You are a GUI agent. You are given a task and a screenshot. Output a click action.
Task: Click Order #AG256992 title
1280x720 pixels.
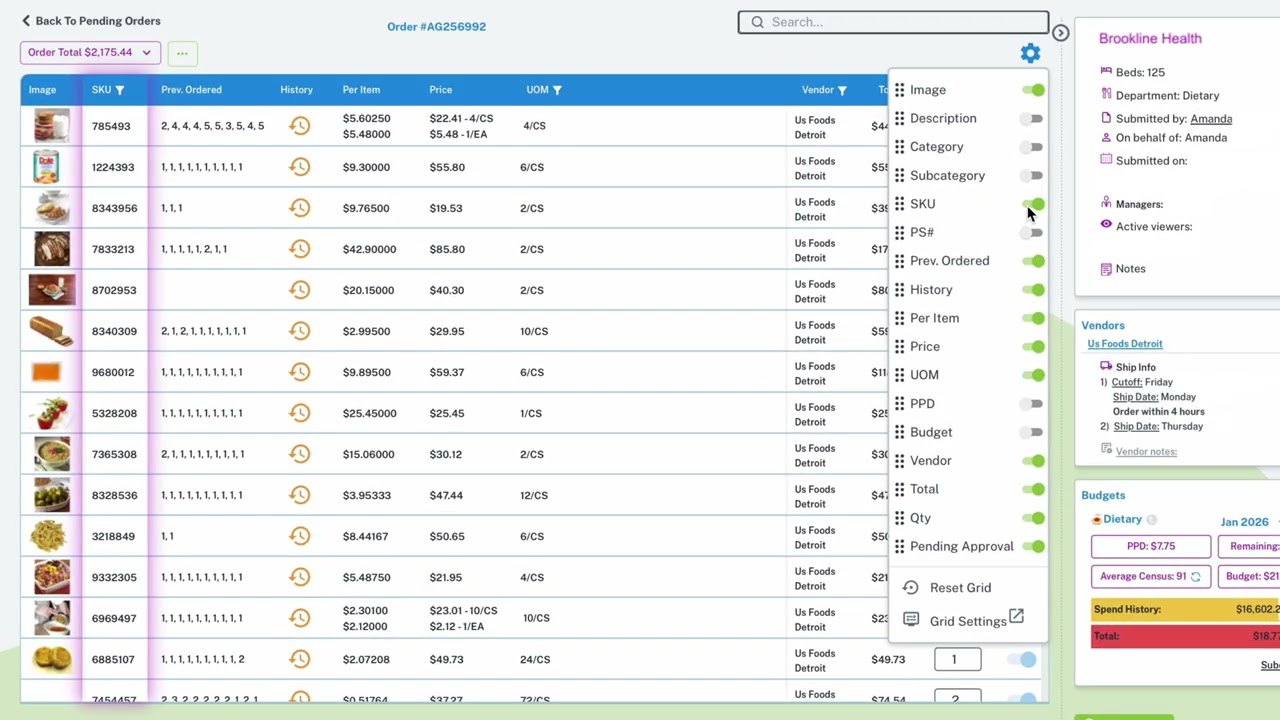pos(436,27)
